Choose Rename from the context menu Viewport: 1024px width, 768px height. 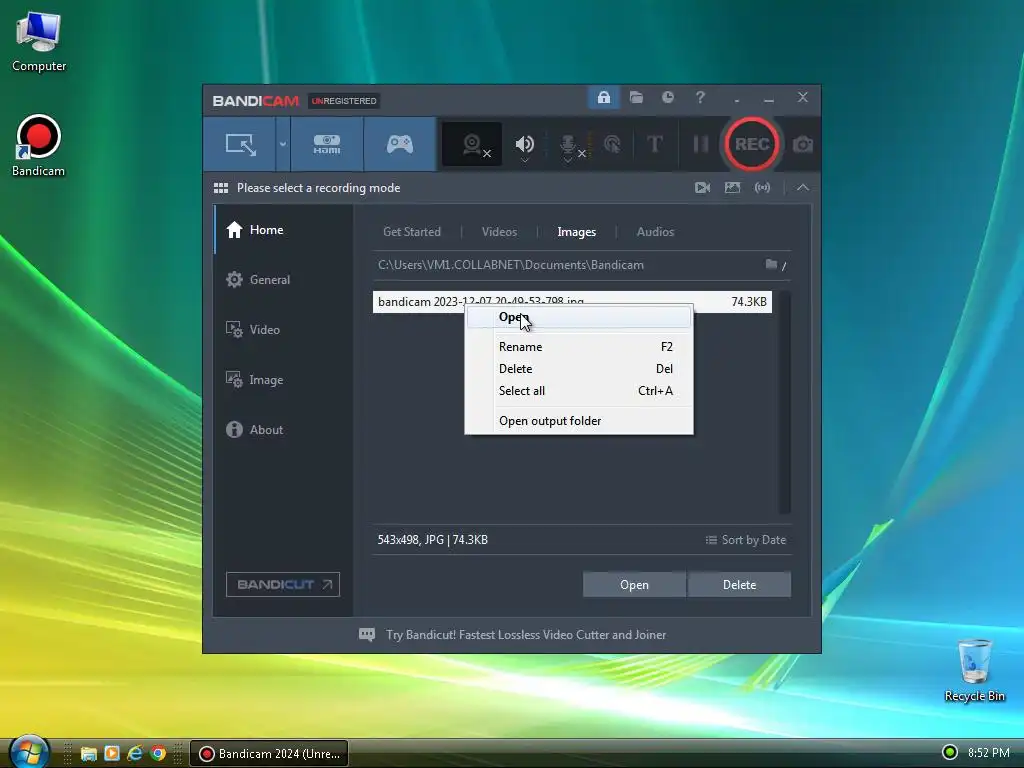579,347
